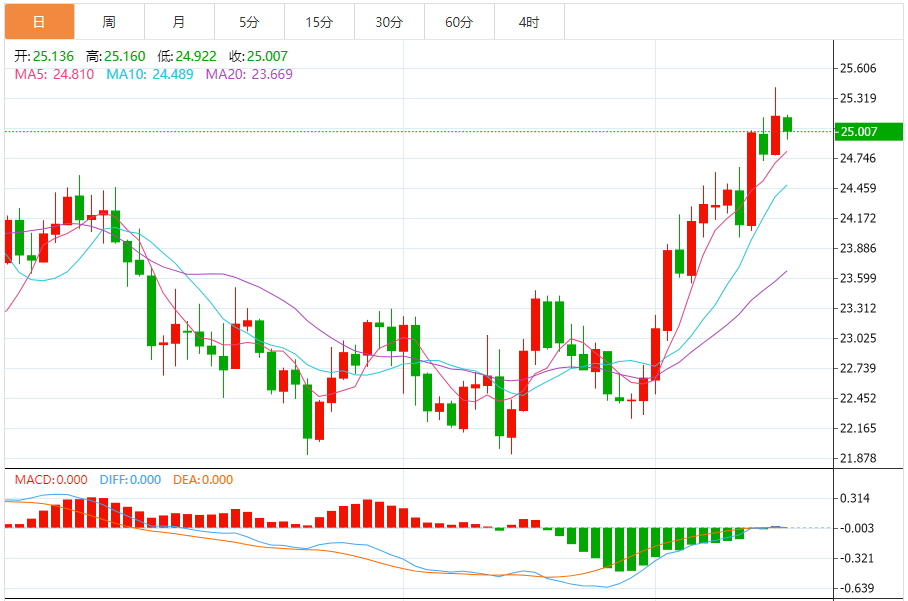Click the 0.314 MACD axis label

click(x=855, y=498)
